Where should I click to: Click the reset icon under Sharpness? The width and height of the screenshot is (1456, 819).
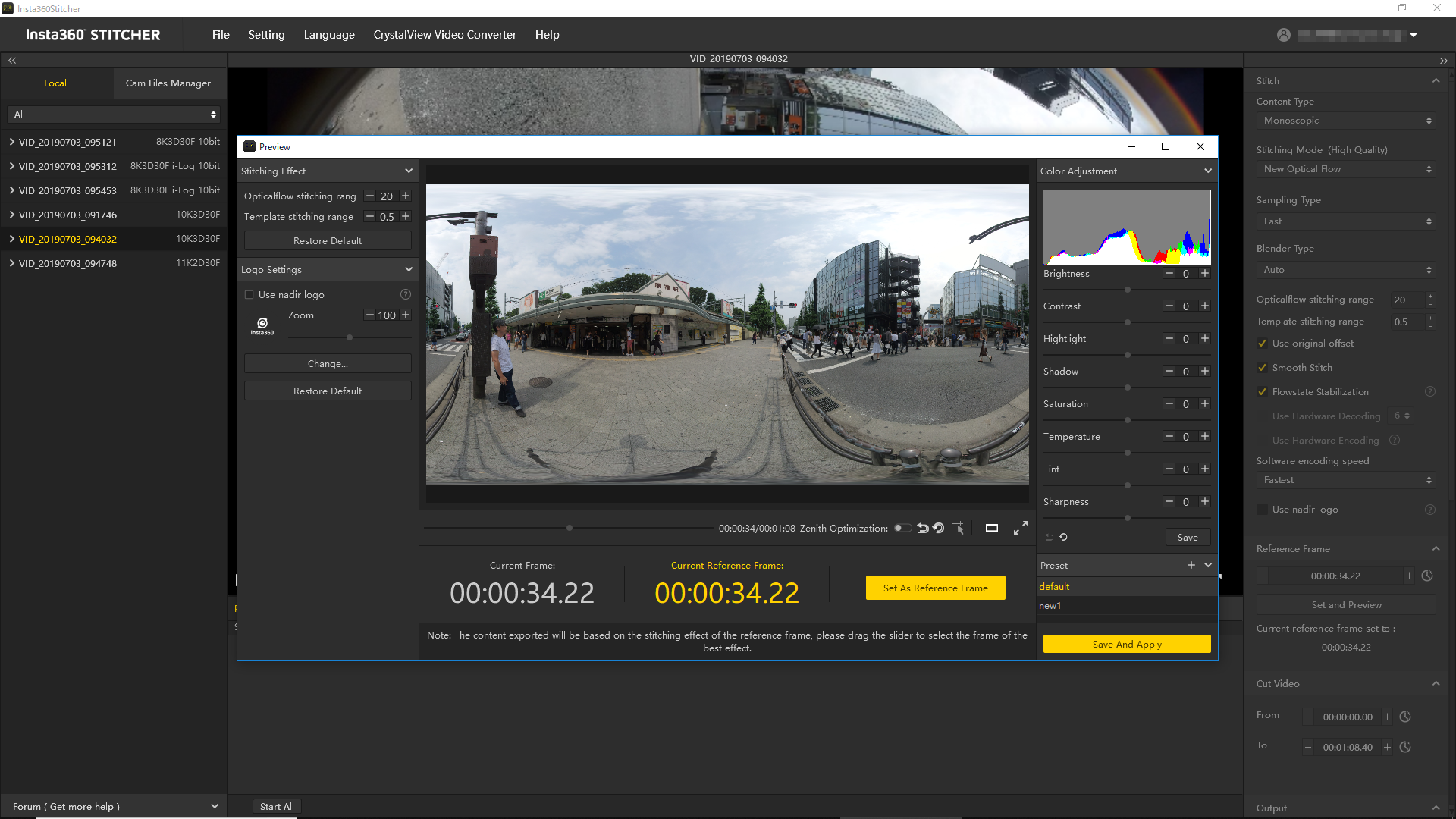point(1064,538)
